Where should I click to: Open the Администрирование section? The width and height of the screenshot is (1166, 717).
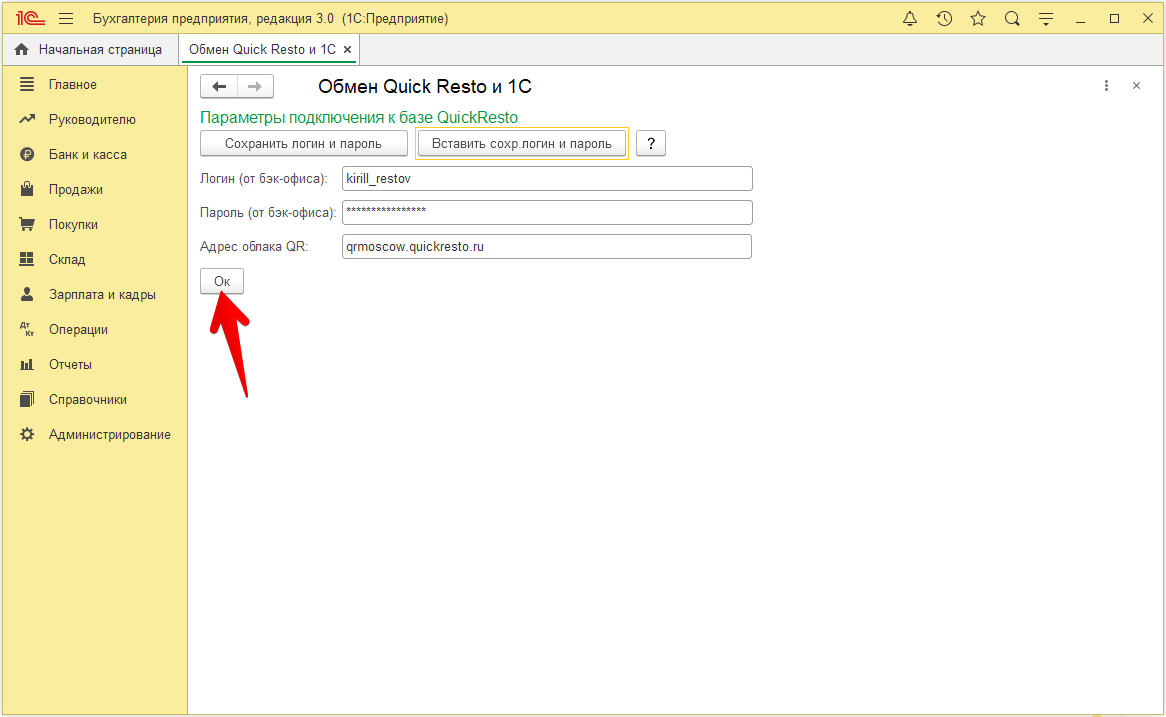(109, 434)
